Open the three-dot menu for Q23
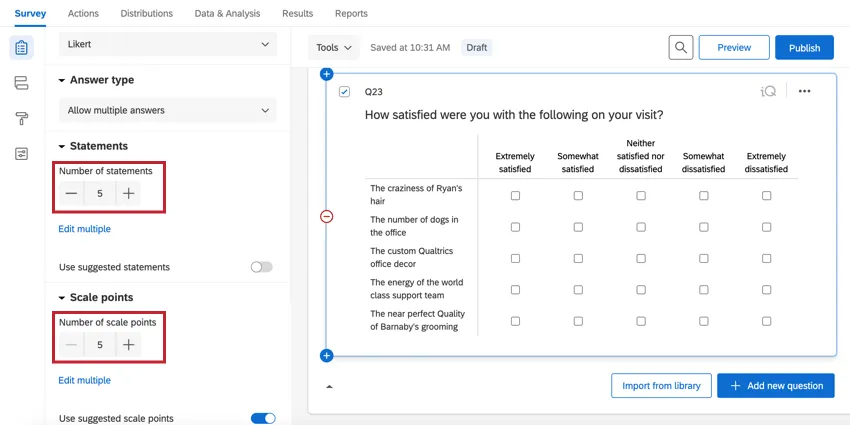This screenshot has width=850, height=425. pyautogui.click(x=804, y=91)
